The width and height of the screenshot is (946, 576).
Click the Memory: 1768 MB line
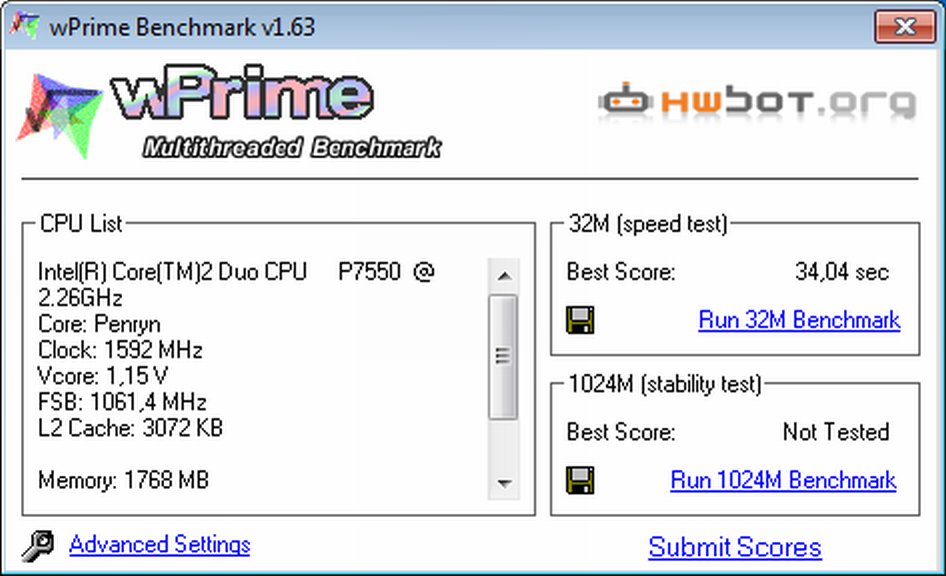(x=123, y=480)
